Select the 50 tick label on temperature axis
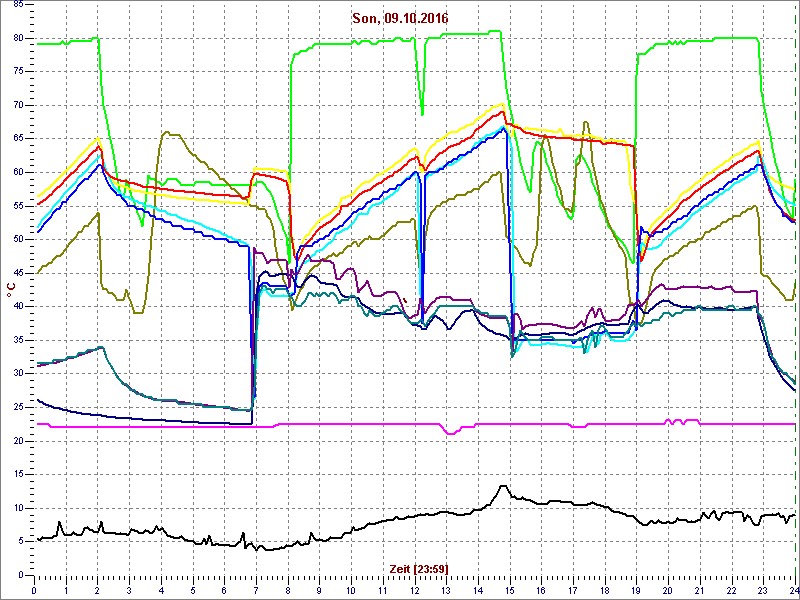 click(17, 240)
